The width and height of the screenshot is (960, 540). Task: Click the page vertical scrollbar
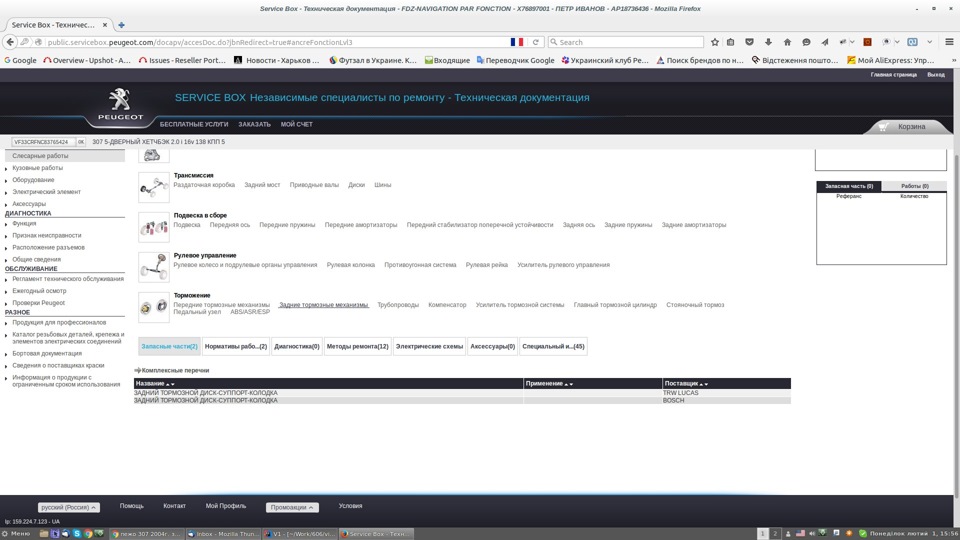956,324
